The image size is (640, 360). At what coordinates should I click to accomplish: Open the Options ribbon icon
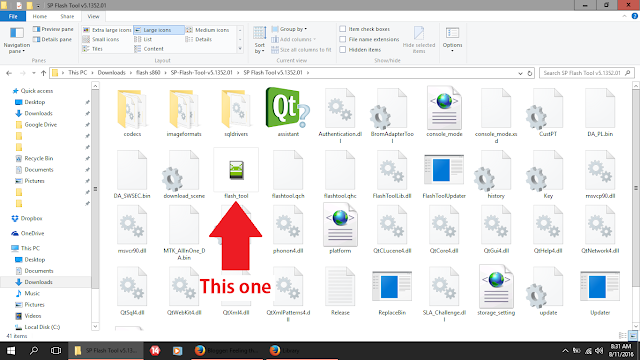pyautogui.click(x=452, y=38)
